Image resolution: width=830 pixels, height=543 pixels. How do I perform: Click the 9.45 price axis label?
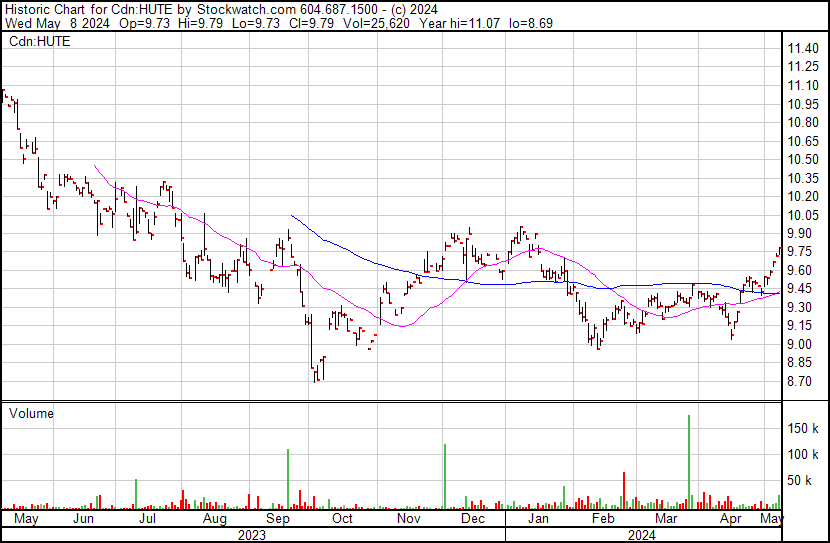(799, 288)
